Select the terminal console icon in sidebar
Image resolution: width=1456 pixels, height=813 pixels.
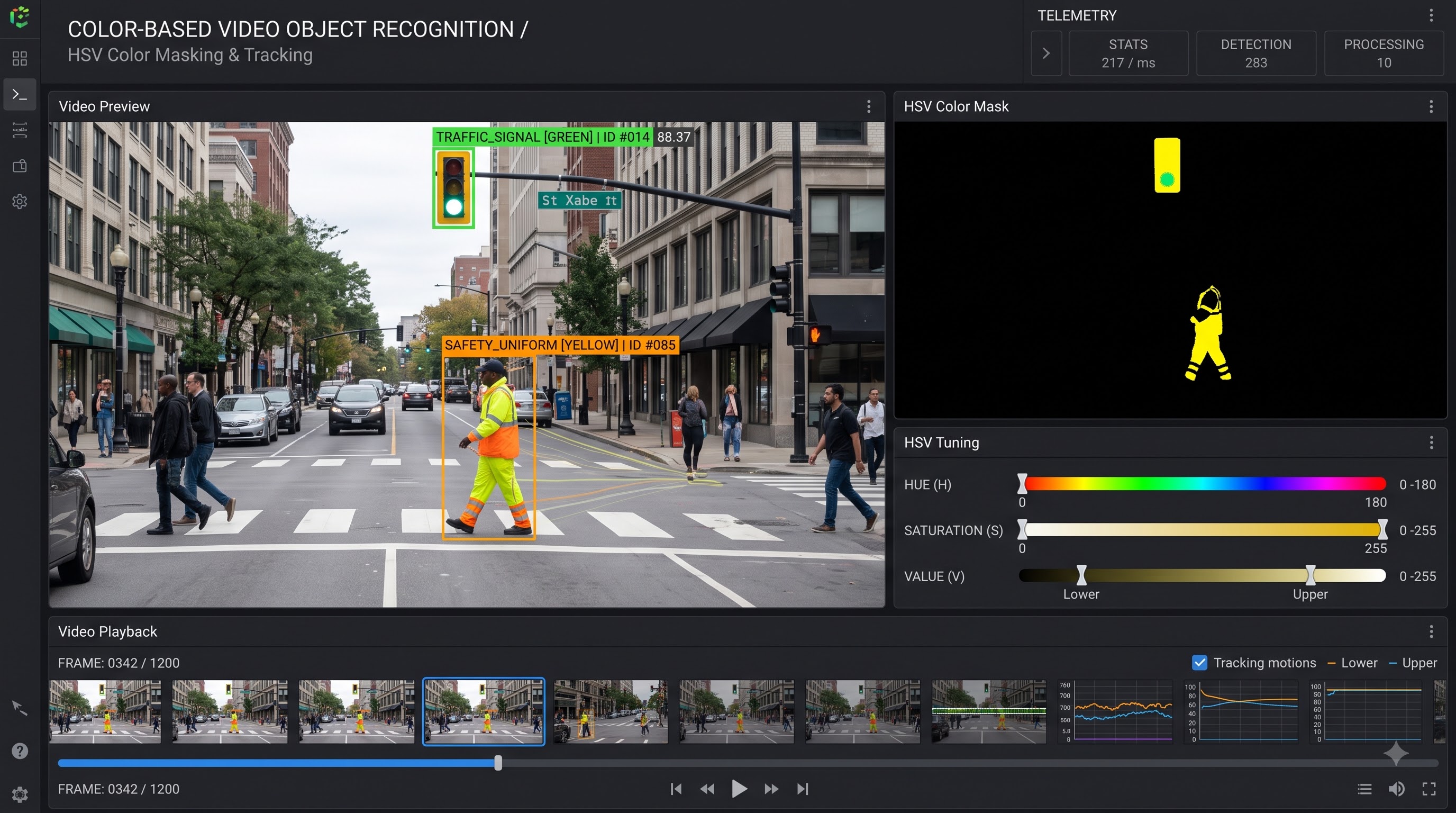[x=20, y=94]
